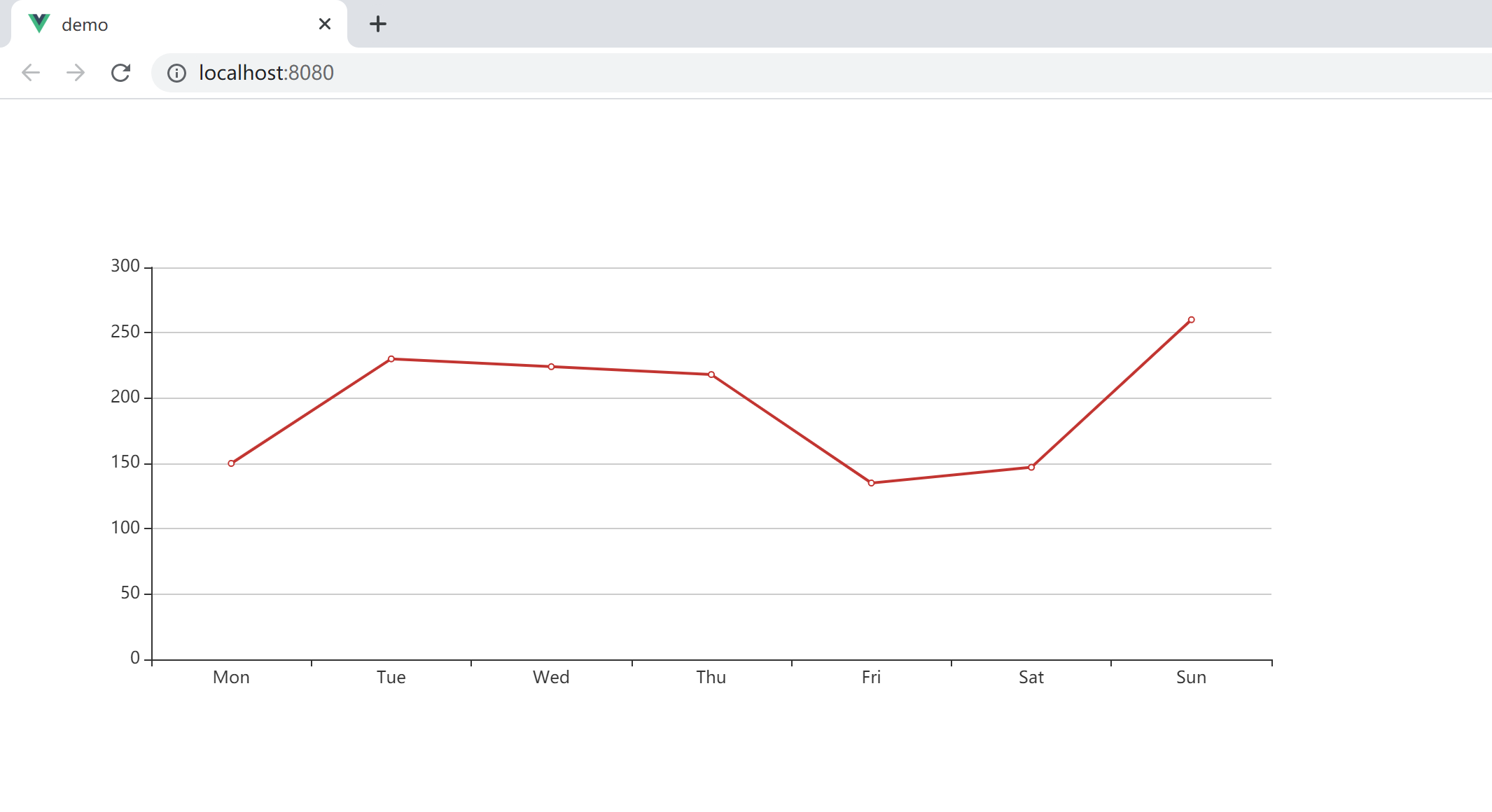Image resolution: width=1492 pixels, height=812 pixels.
Task: Close the demo tab
Action: coord(325,24)
